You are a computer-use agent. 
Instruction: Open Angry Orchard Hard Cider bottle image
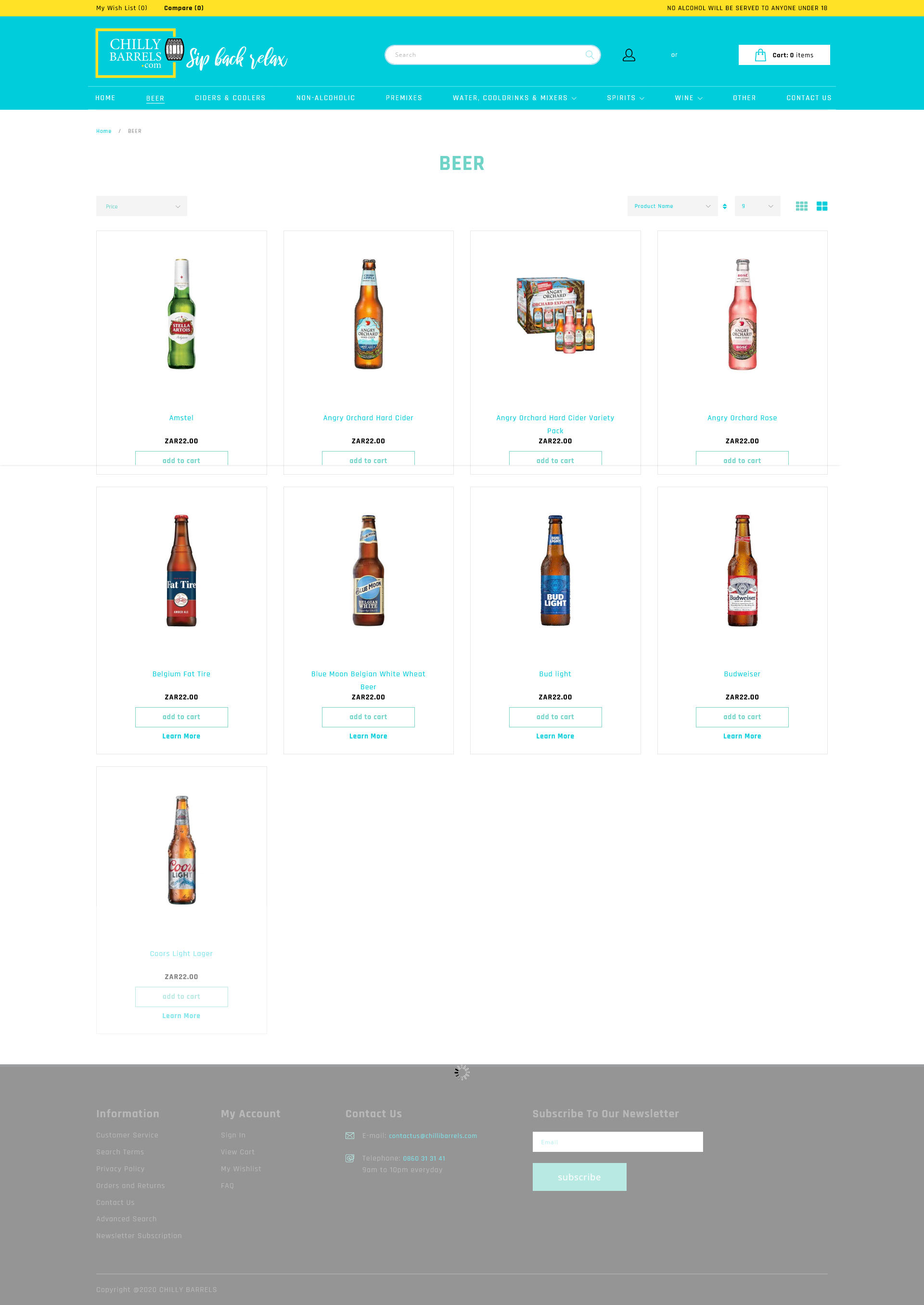tap(368, 314)
